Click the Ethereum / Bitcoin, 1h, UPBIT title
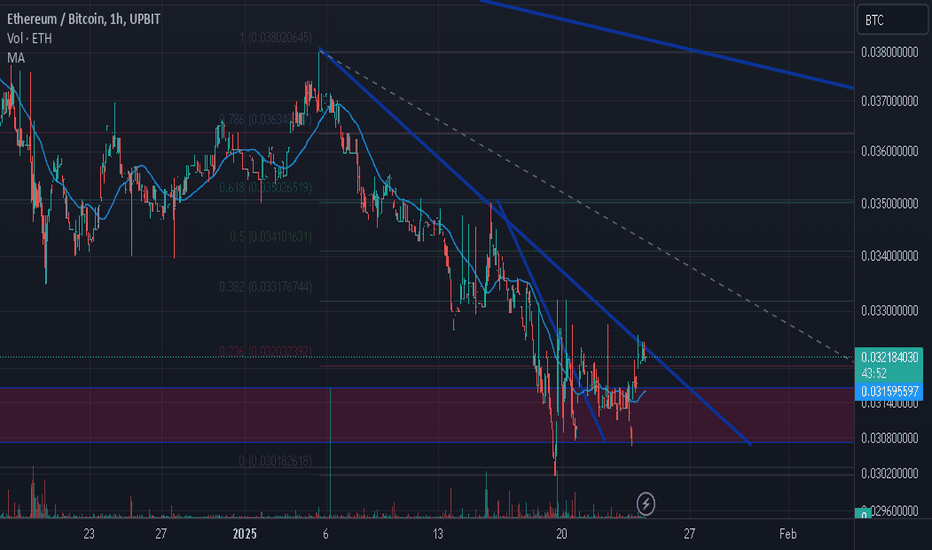The width and height of the screenshot is (932, 550). (x=84, y=19)
